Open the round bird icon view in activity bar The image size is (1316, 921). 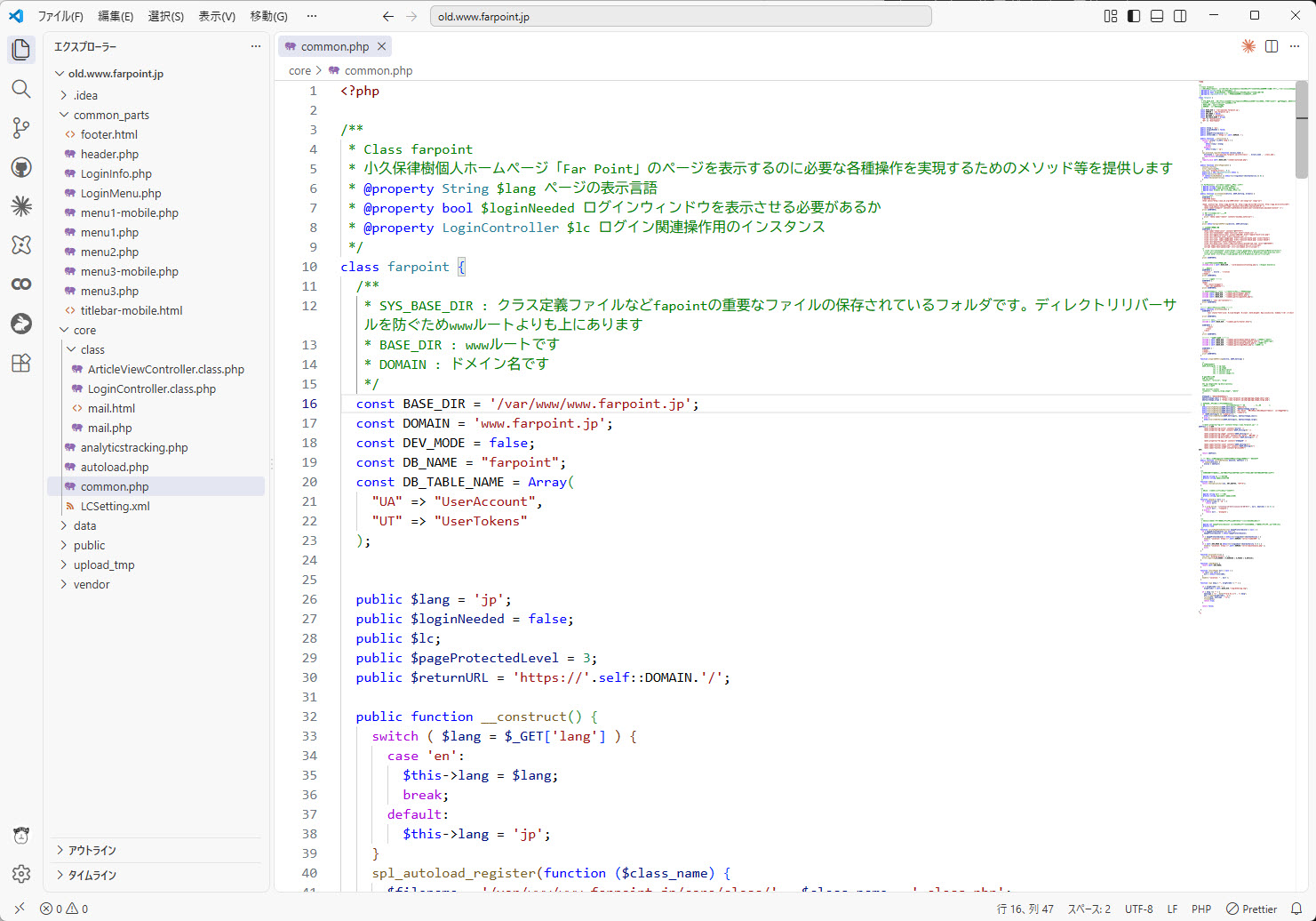[21, 324]
